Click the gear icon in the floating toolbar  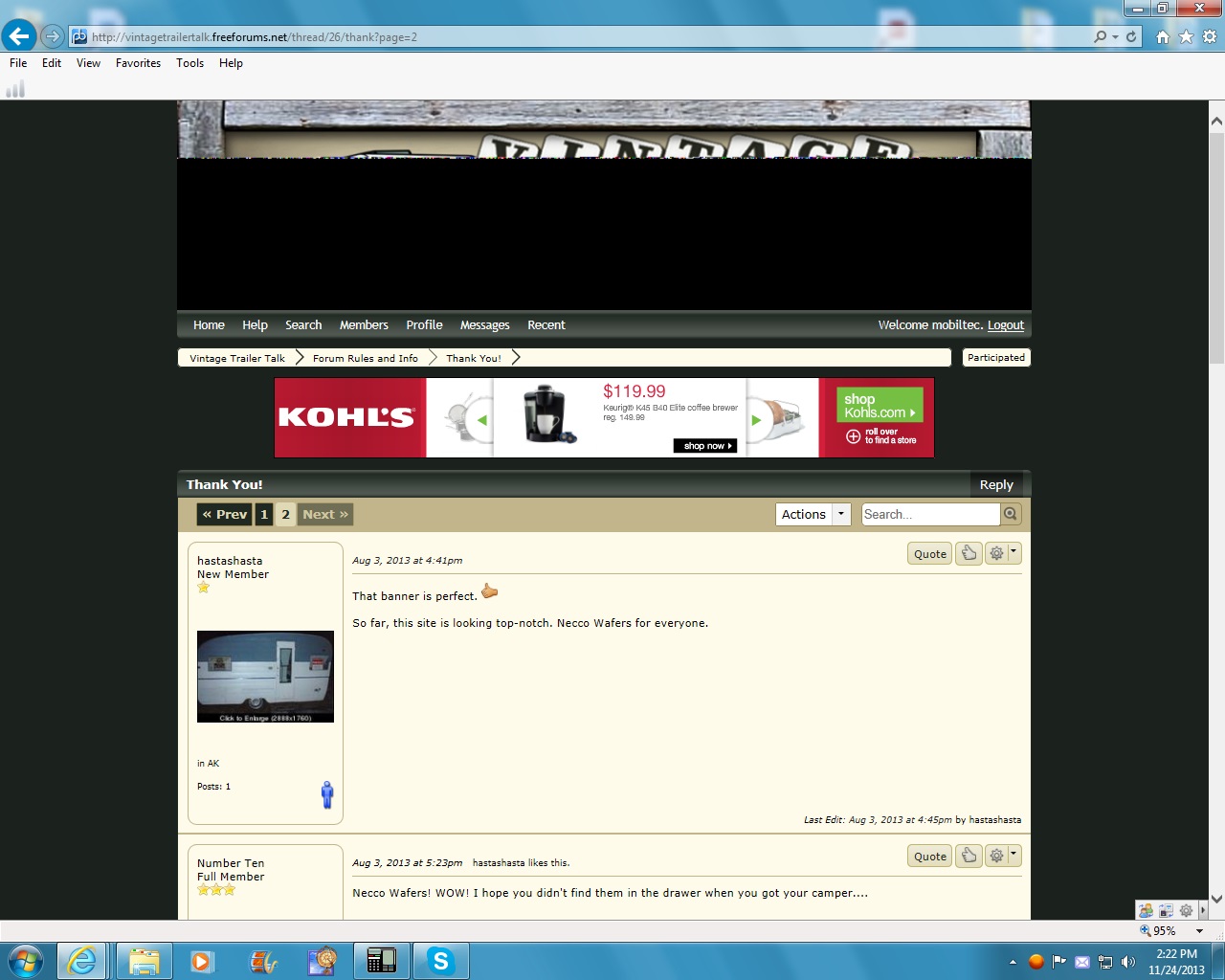pyautogui.click(x=1186, y=911)
